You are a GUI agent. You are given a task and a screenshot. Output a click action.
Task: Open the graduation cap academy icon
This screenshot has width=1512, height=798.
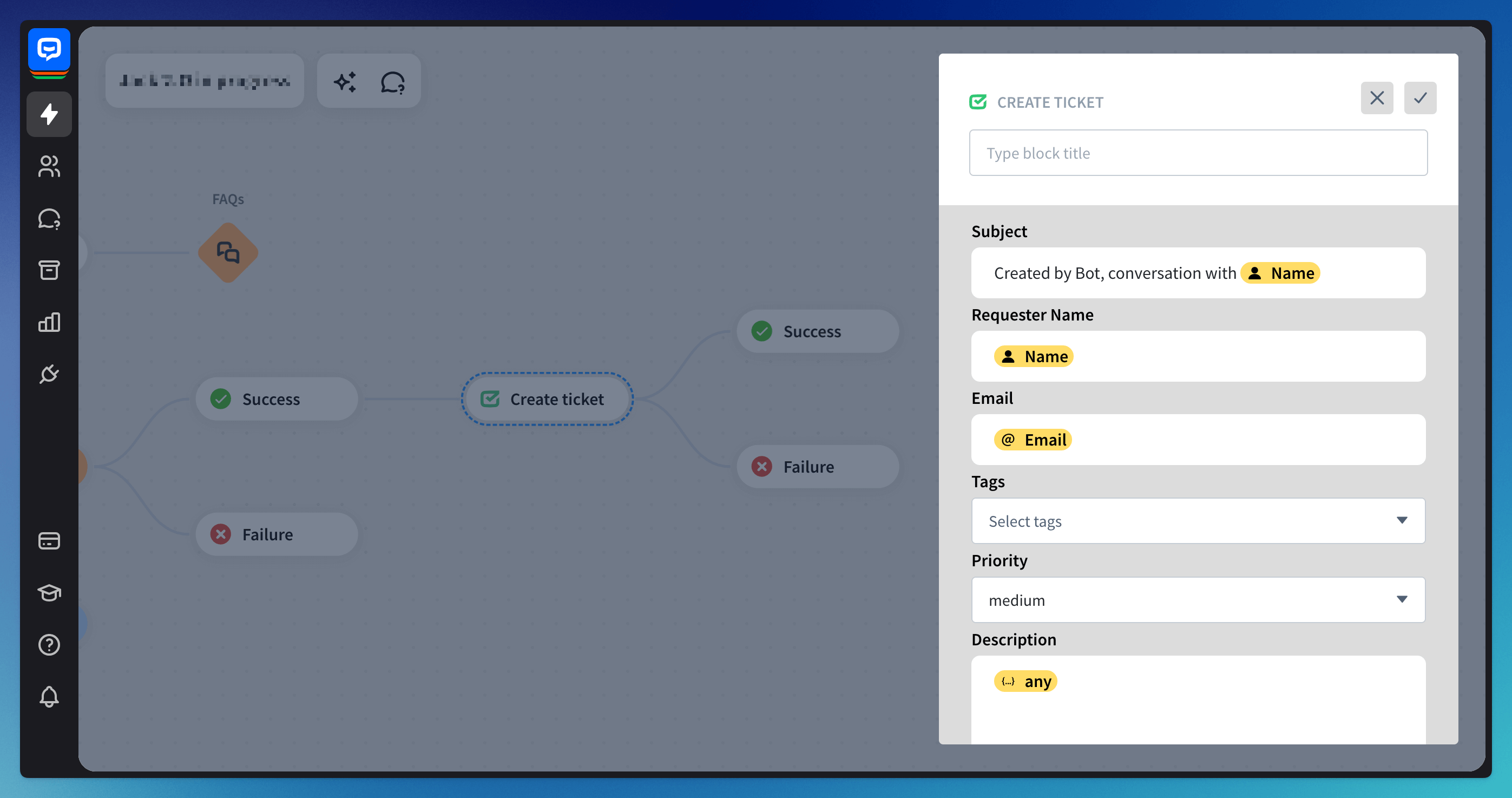click(49, 592)
